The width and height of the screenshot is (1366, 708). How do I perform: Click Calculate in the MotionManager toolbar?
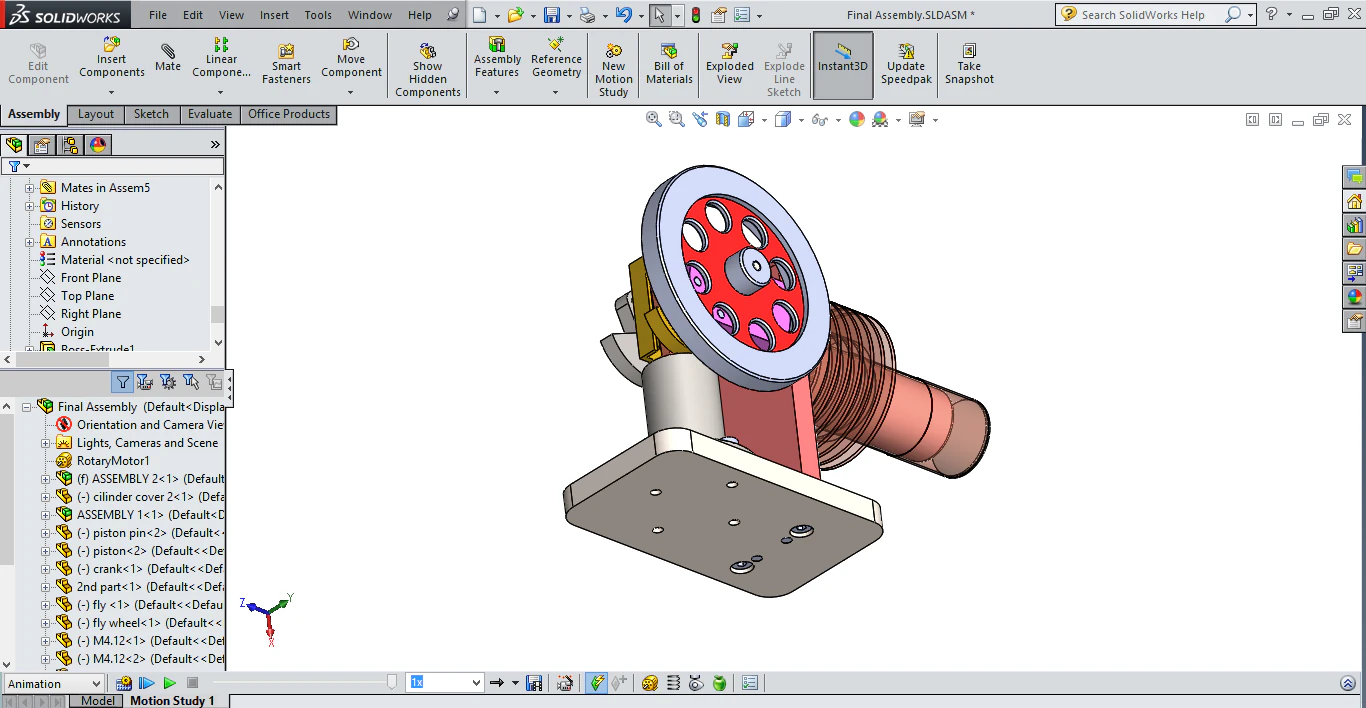point(596,683)
